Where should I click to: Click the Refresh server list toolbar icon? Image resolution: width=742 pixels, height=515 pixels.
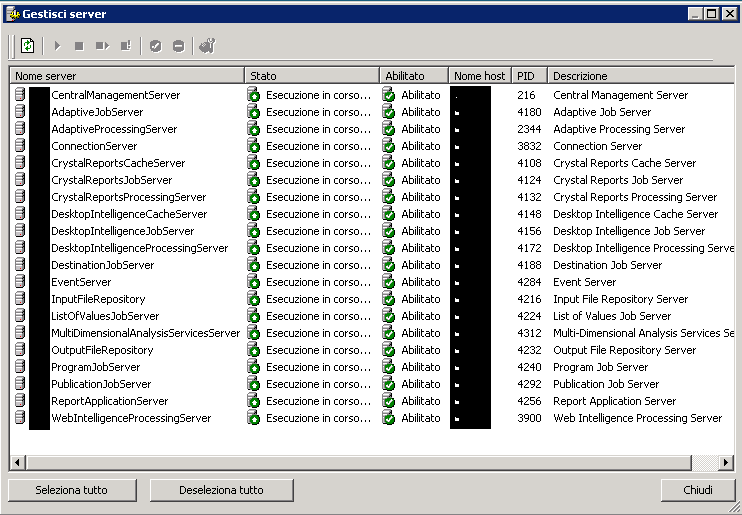click(x=27, y=46)
